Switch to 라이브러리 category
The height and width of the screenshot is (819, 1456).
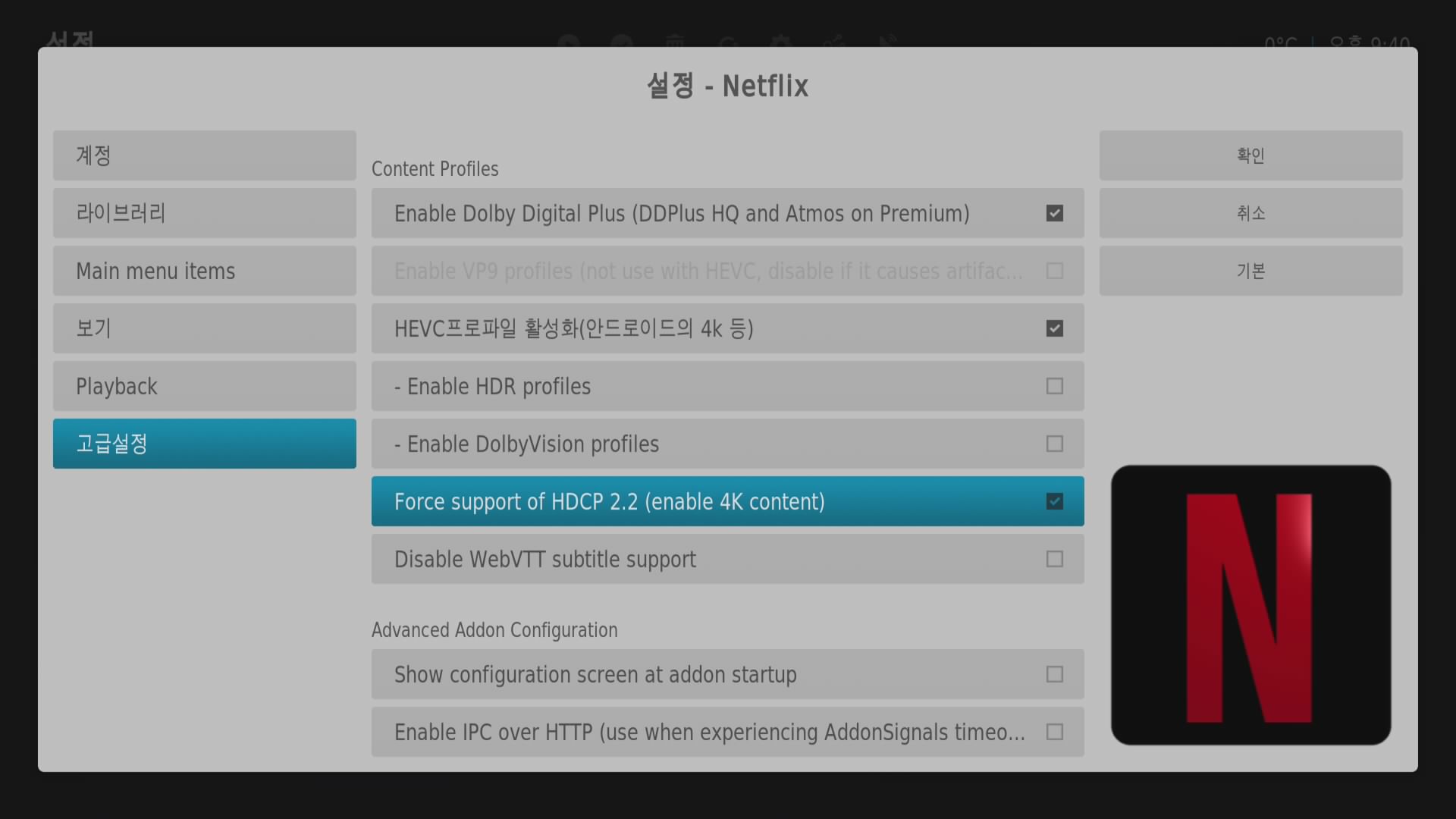coord(204,213)
